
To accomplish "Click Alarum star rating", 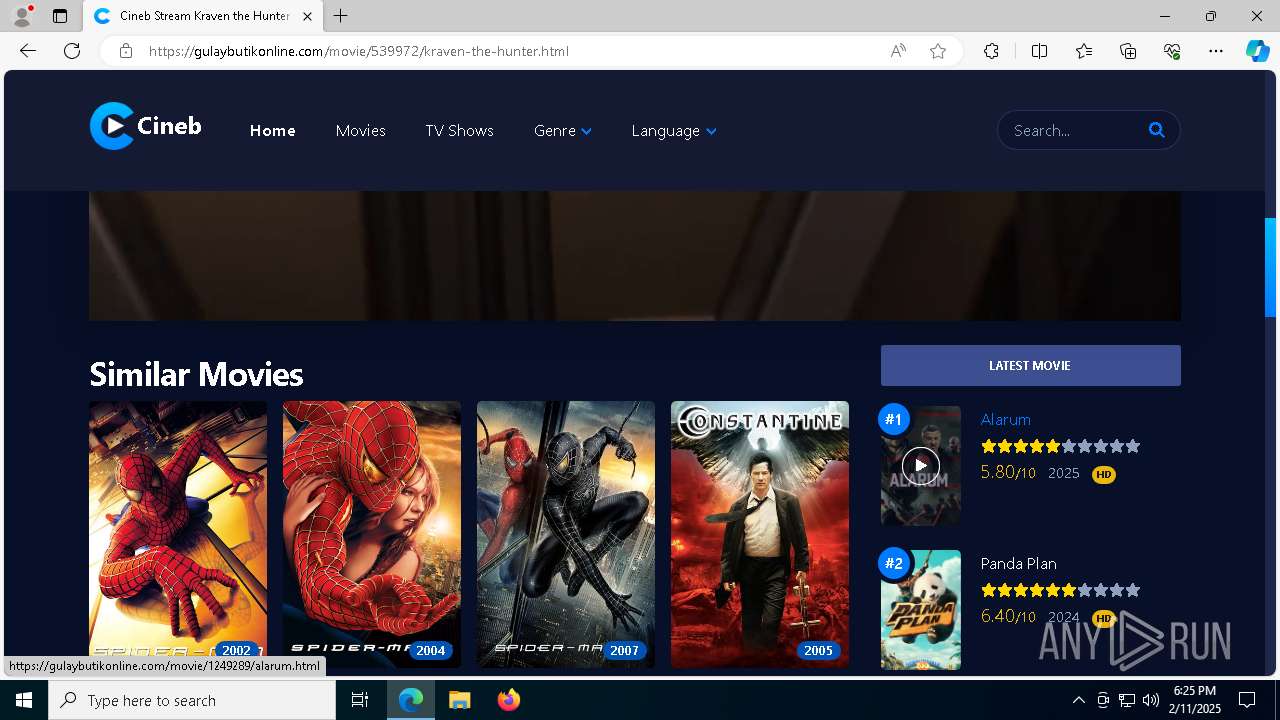I will coord(1060,446).
